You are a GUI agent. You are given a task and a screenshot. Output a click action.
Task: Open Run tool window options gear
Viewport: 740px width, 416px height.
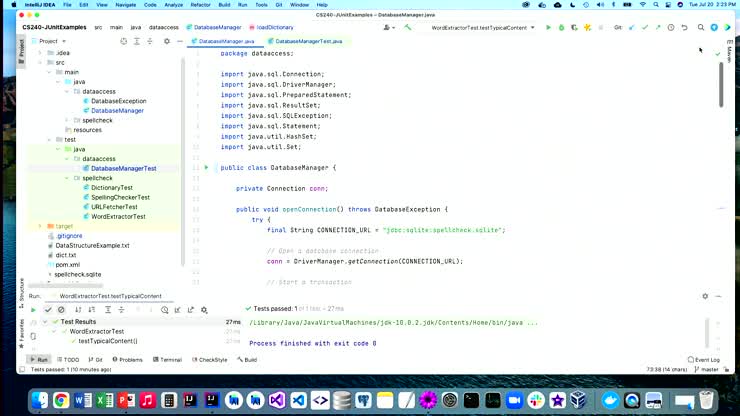[x=705, y=296]
